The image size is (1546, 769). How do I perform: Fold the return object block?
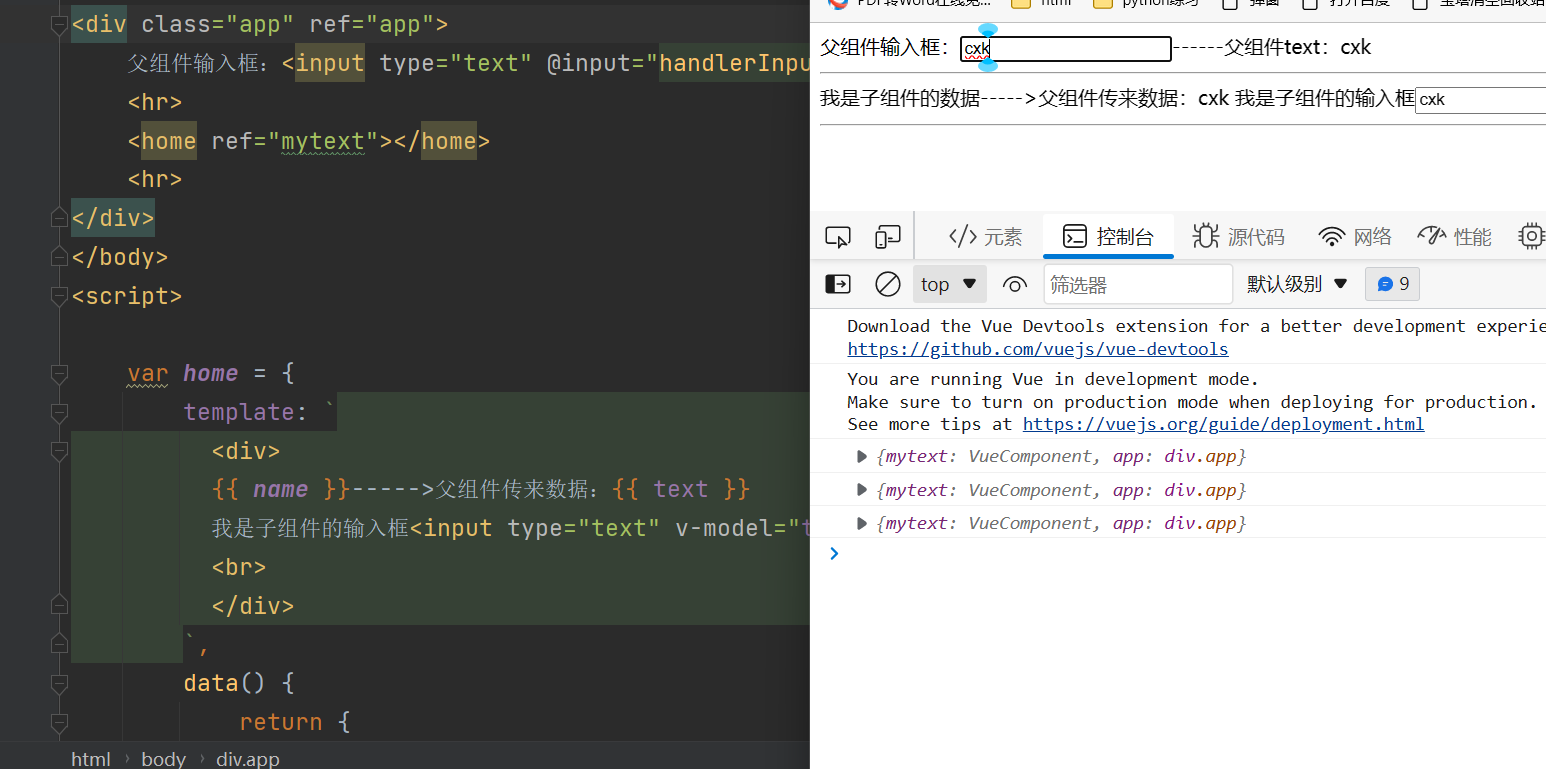[x=59, y=722]
